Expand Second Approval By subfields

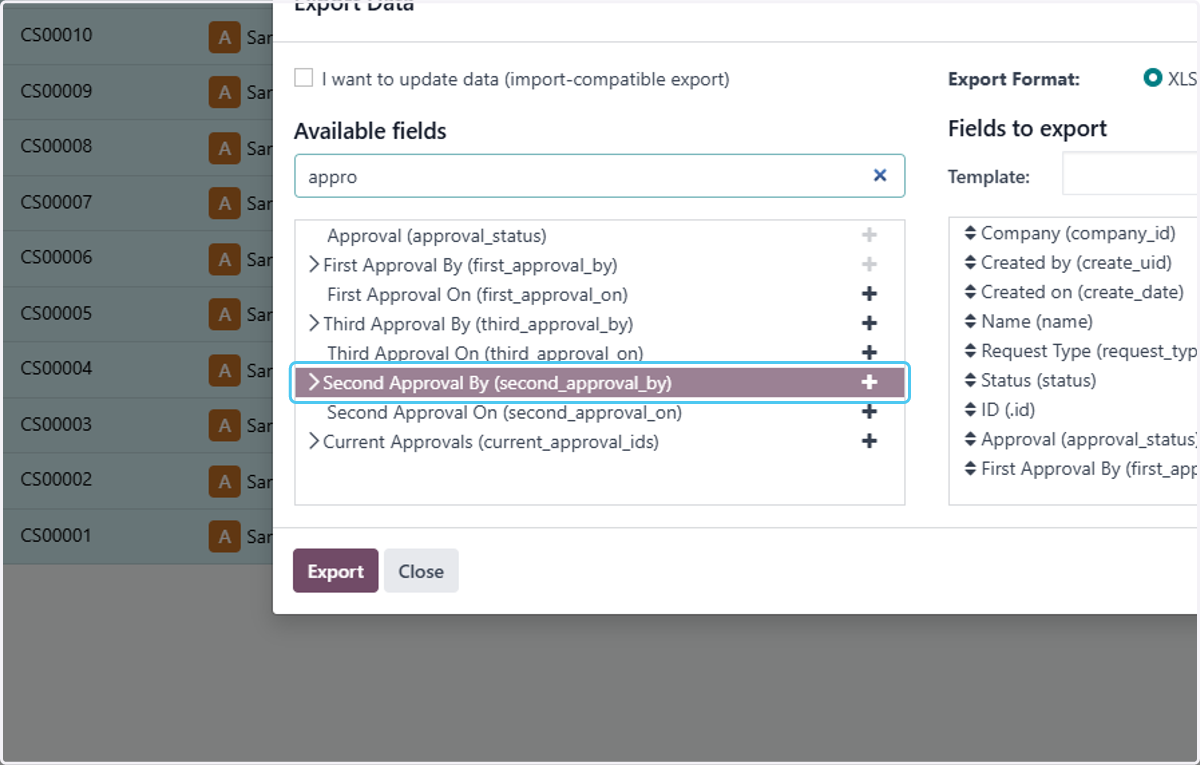click(x=314, y=382)
